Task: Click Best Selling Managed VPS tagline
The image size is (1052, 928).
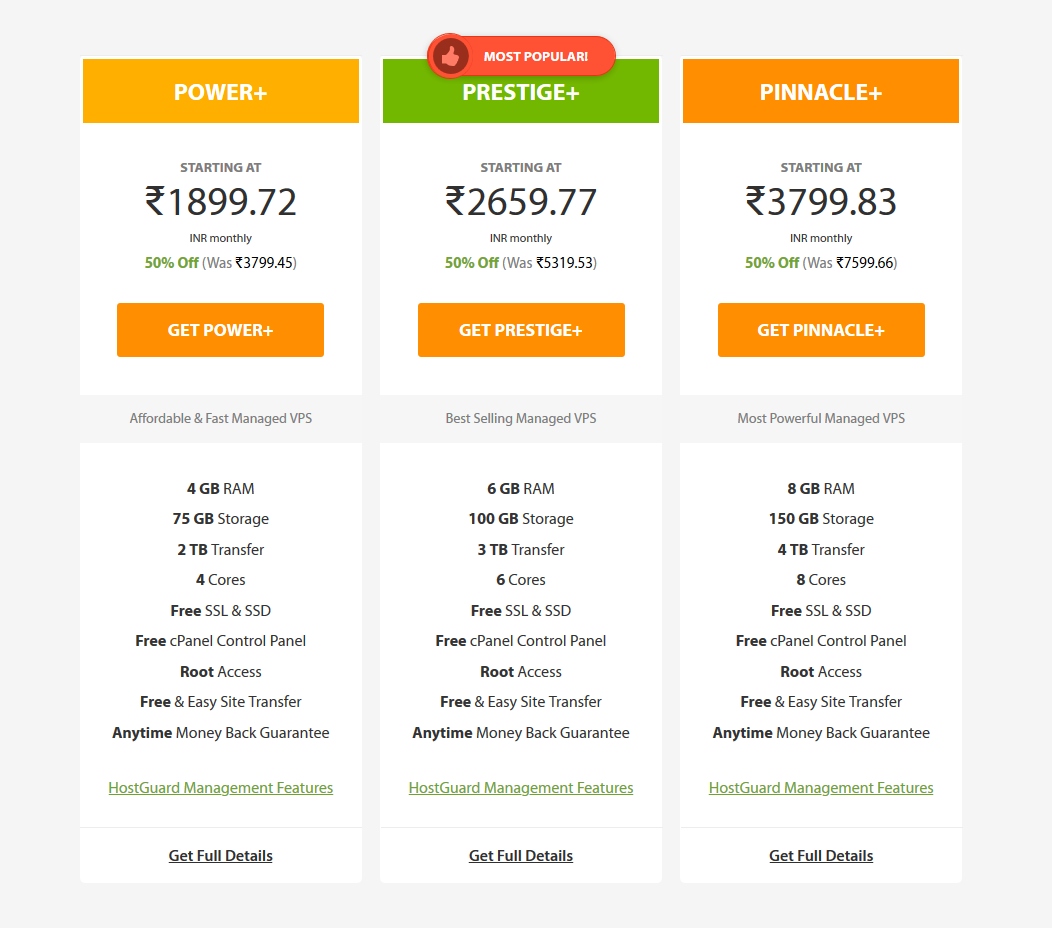Action: [x=521, y=418]
